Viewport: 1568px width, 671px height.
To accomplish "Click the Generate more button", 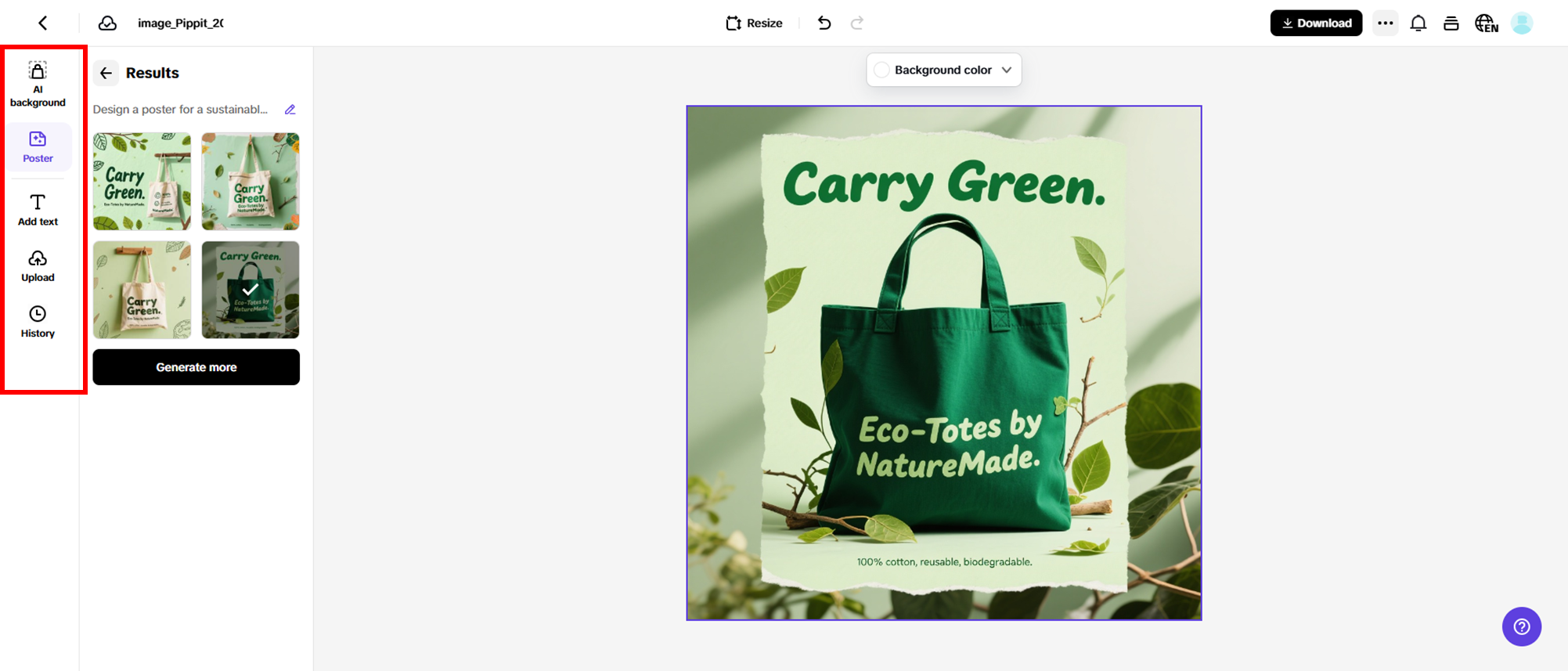I will 196,367.
